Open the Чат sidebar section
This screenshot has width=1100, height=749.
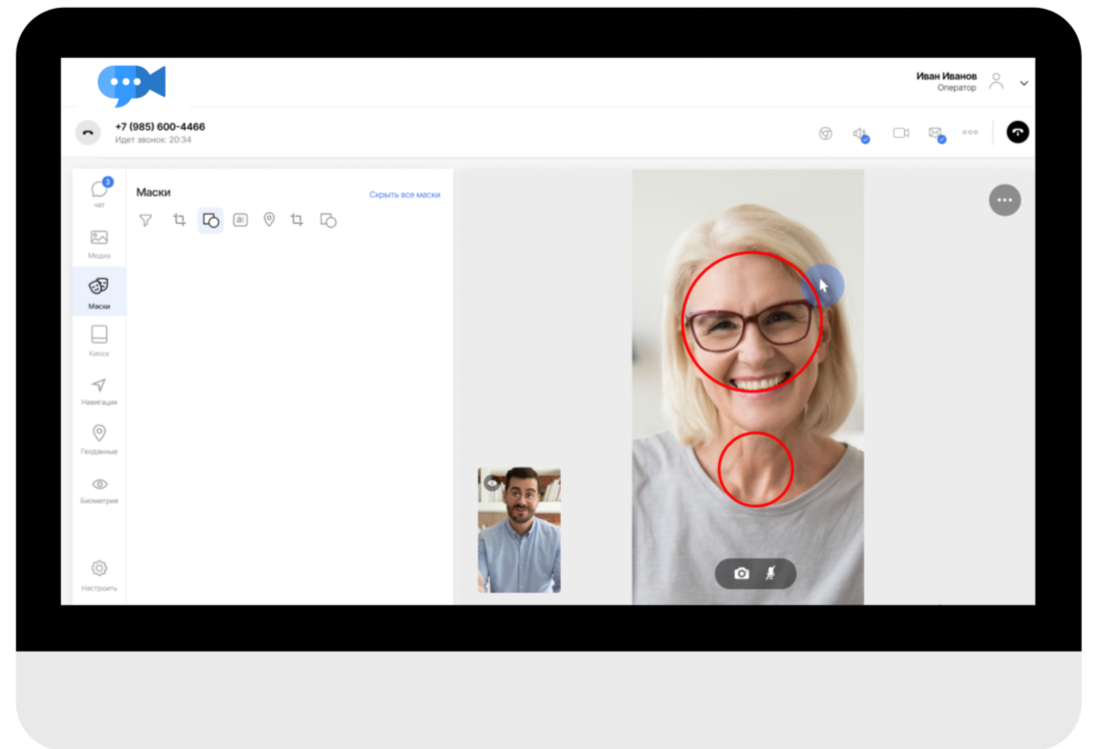pyautogui.click(x=99, y=193)
